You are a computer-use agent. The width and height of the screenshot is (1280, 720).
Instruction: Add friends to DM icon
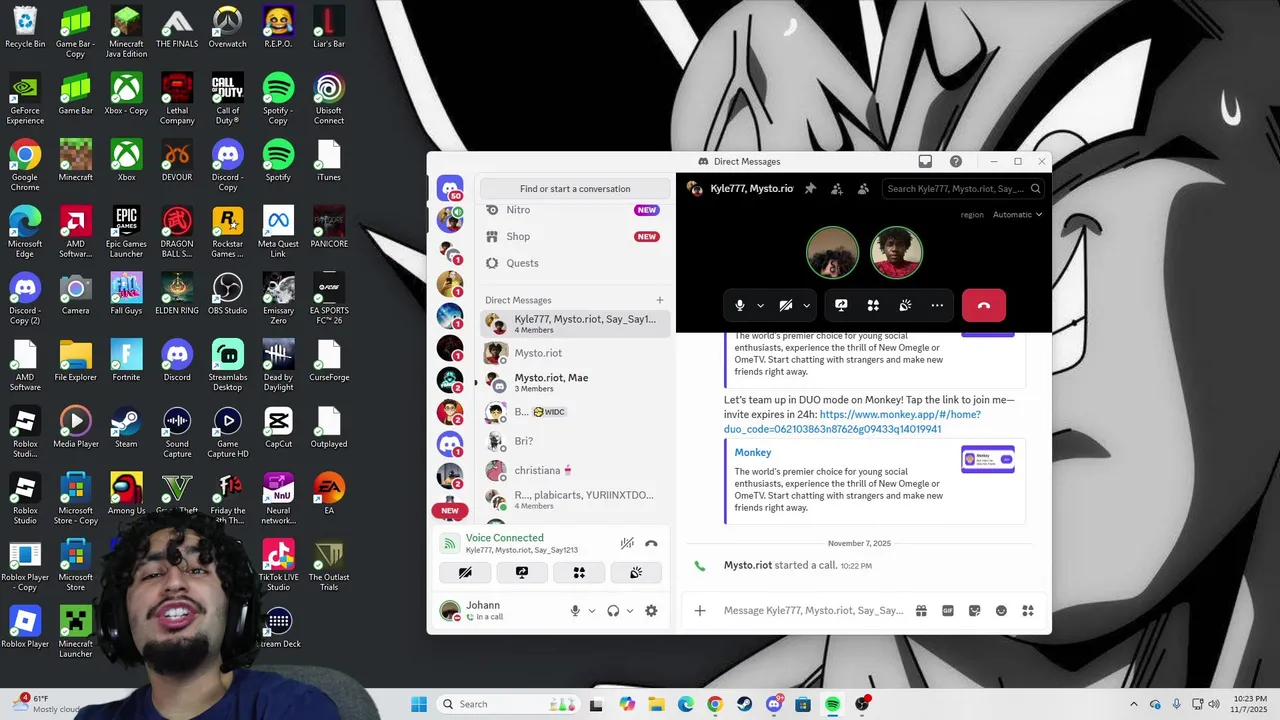pos(837,188)
